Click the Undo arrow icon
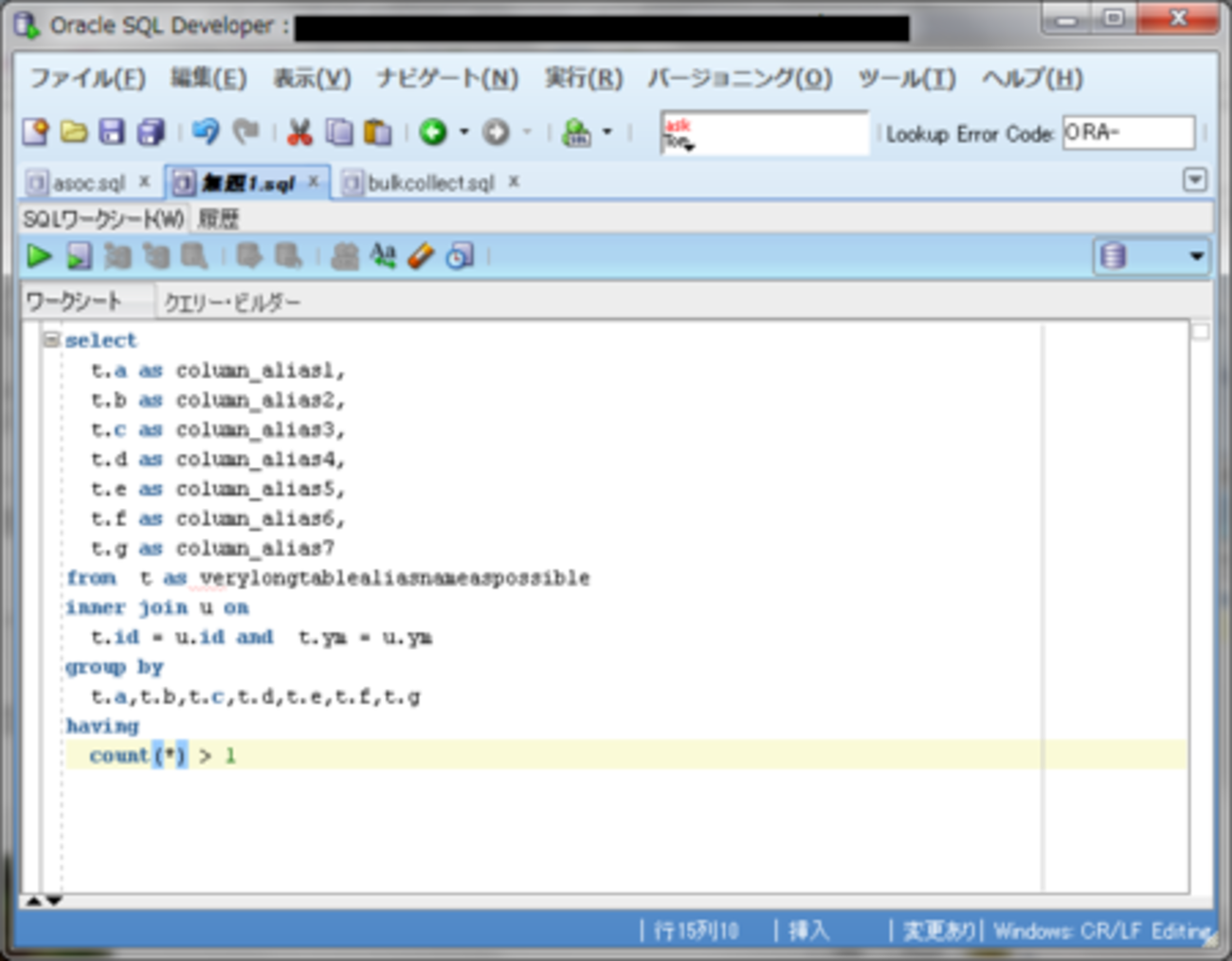This screenshot has width=1232, height=961. [x=205, y=132]
